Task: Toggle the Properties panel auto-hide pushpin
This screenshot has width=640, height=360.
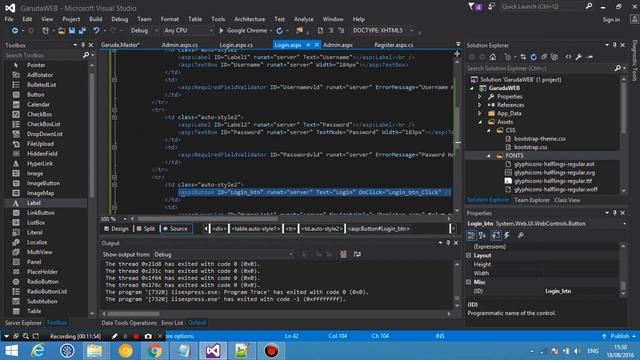Action: pos(615,213)
